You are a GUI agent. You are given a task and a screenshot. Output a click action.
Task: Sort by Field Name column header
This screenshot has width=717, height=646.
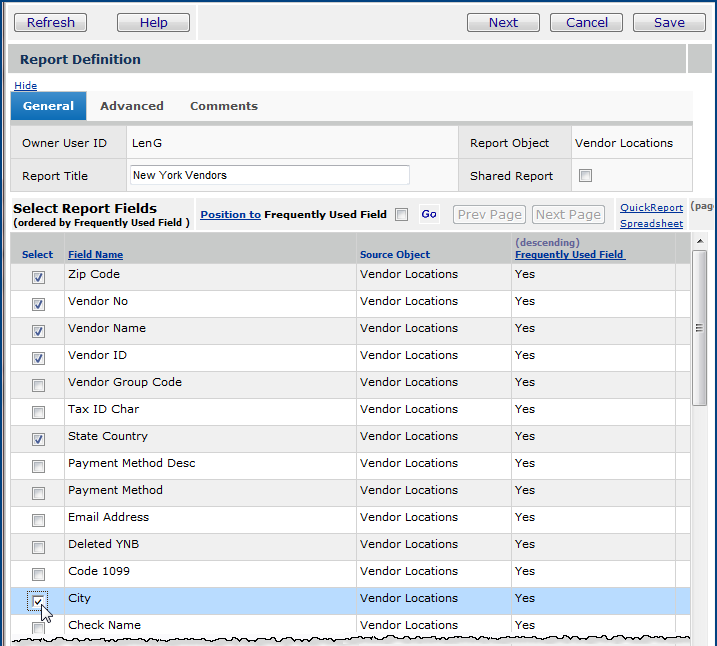click(95, 255)
